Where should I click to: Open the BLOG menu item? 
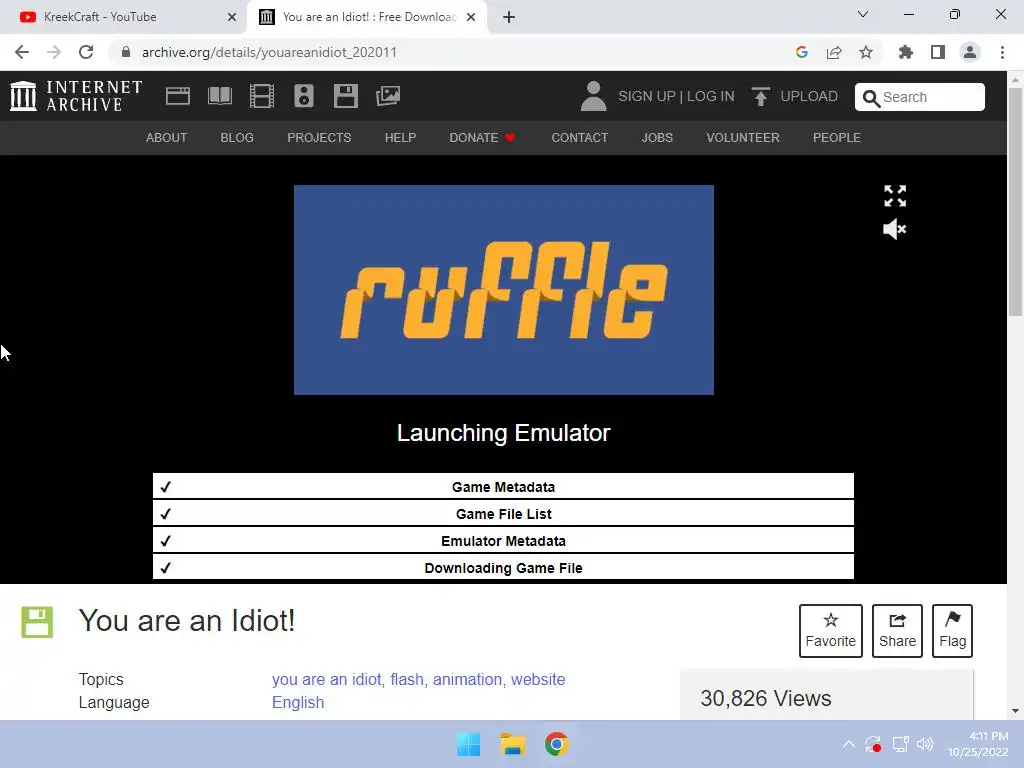(237, 138)
